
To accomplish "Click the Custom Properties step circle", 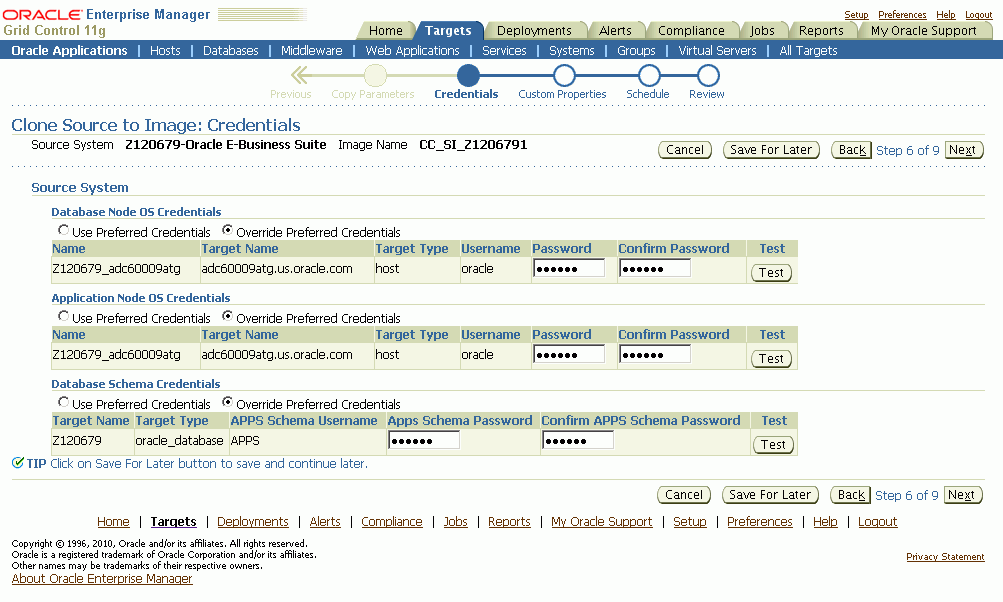I will (564, 75).
